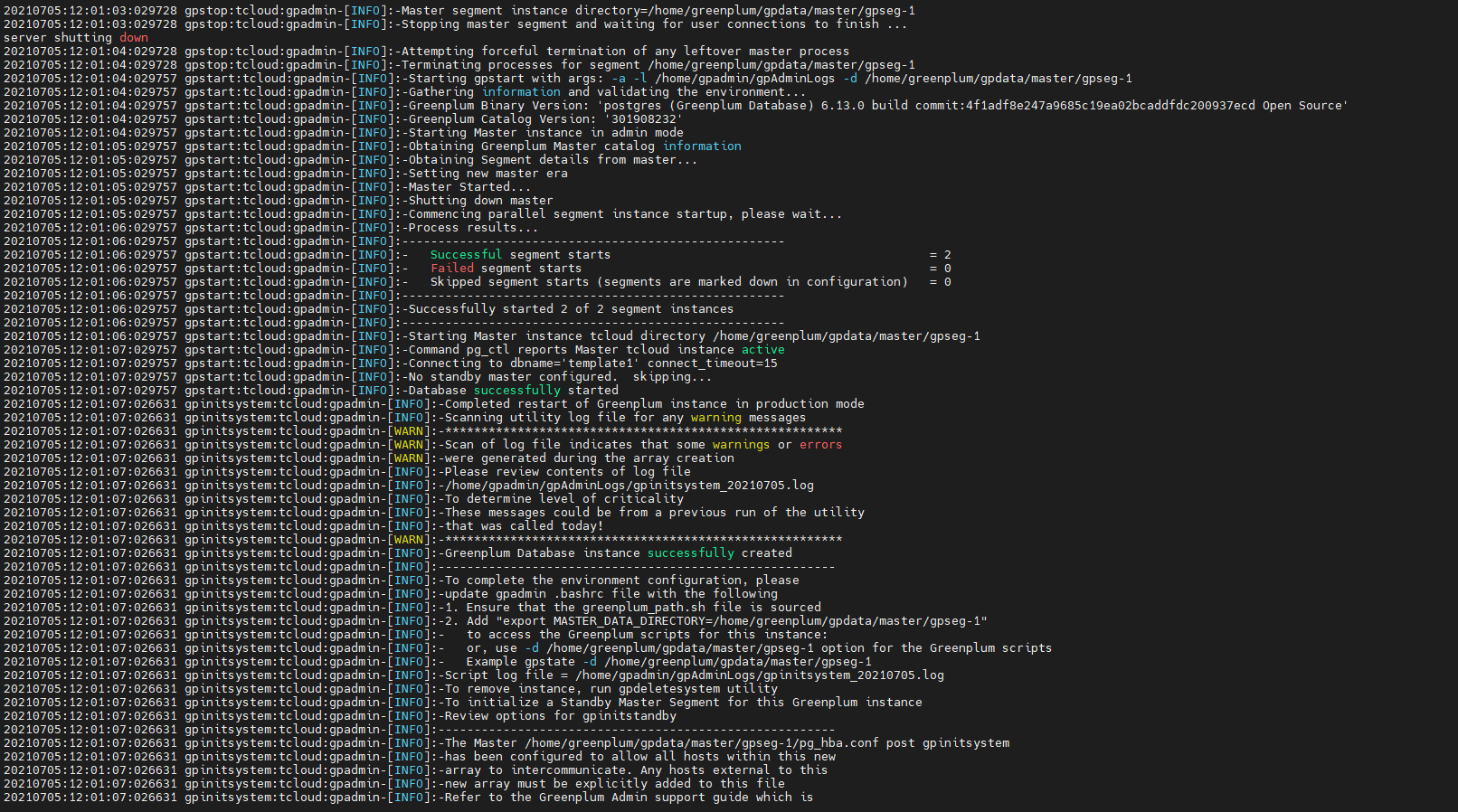Click 'connect_timeout=15' text
The image size is (1458, 812).
712,363
